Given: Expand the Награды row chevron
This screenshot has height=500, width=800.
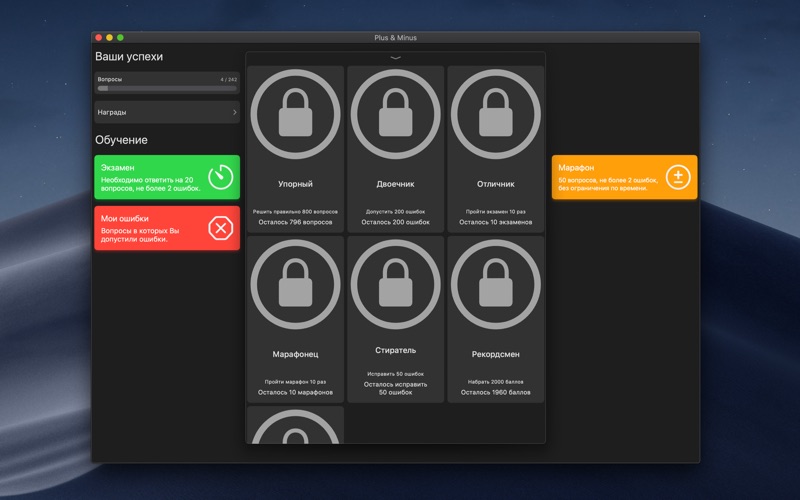Looking at the screenshot, I should point(235,112).
